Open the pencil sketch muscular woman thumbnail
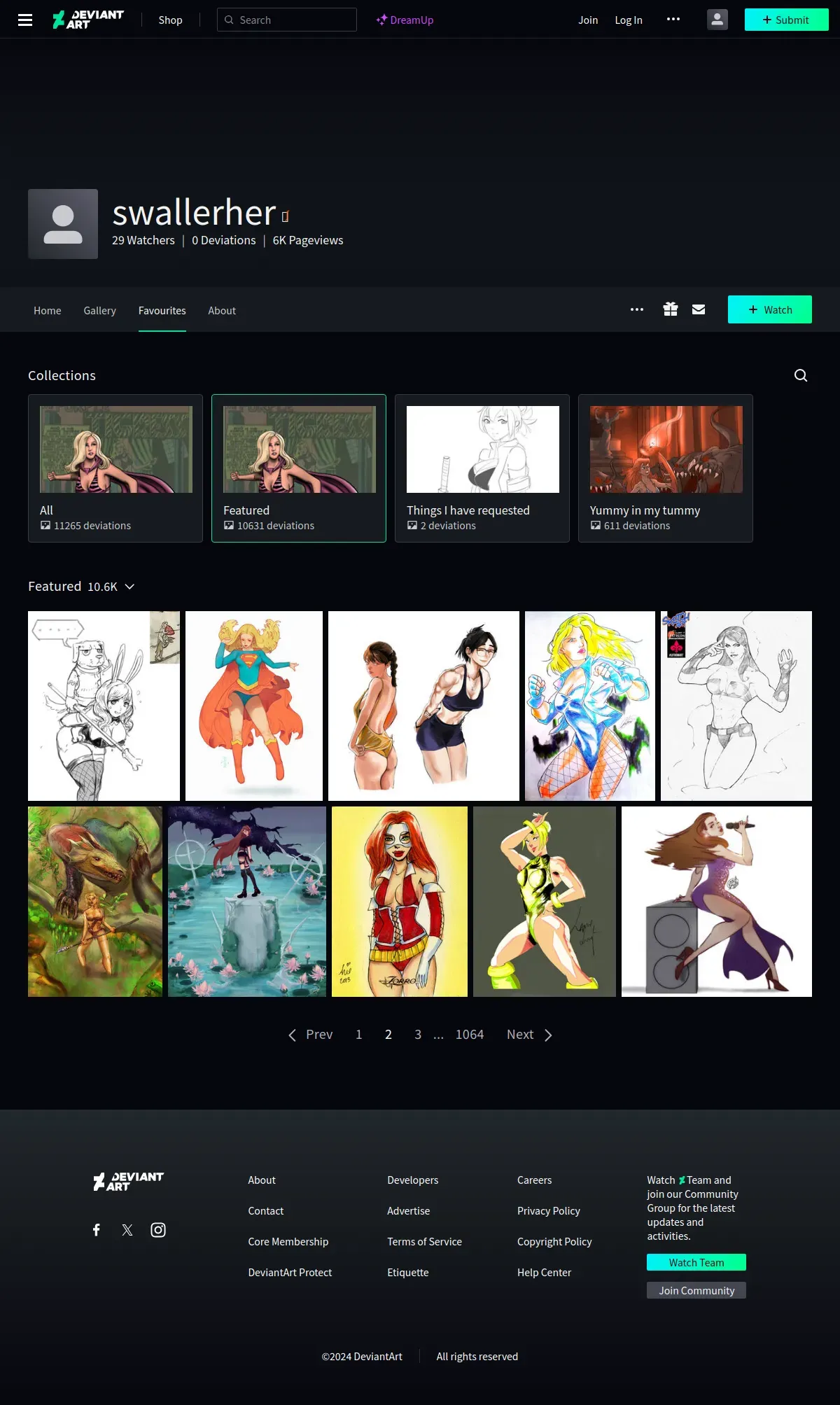Image resolution: width=840 pixels, height=1405 pixels. (736, 706)
